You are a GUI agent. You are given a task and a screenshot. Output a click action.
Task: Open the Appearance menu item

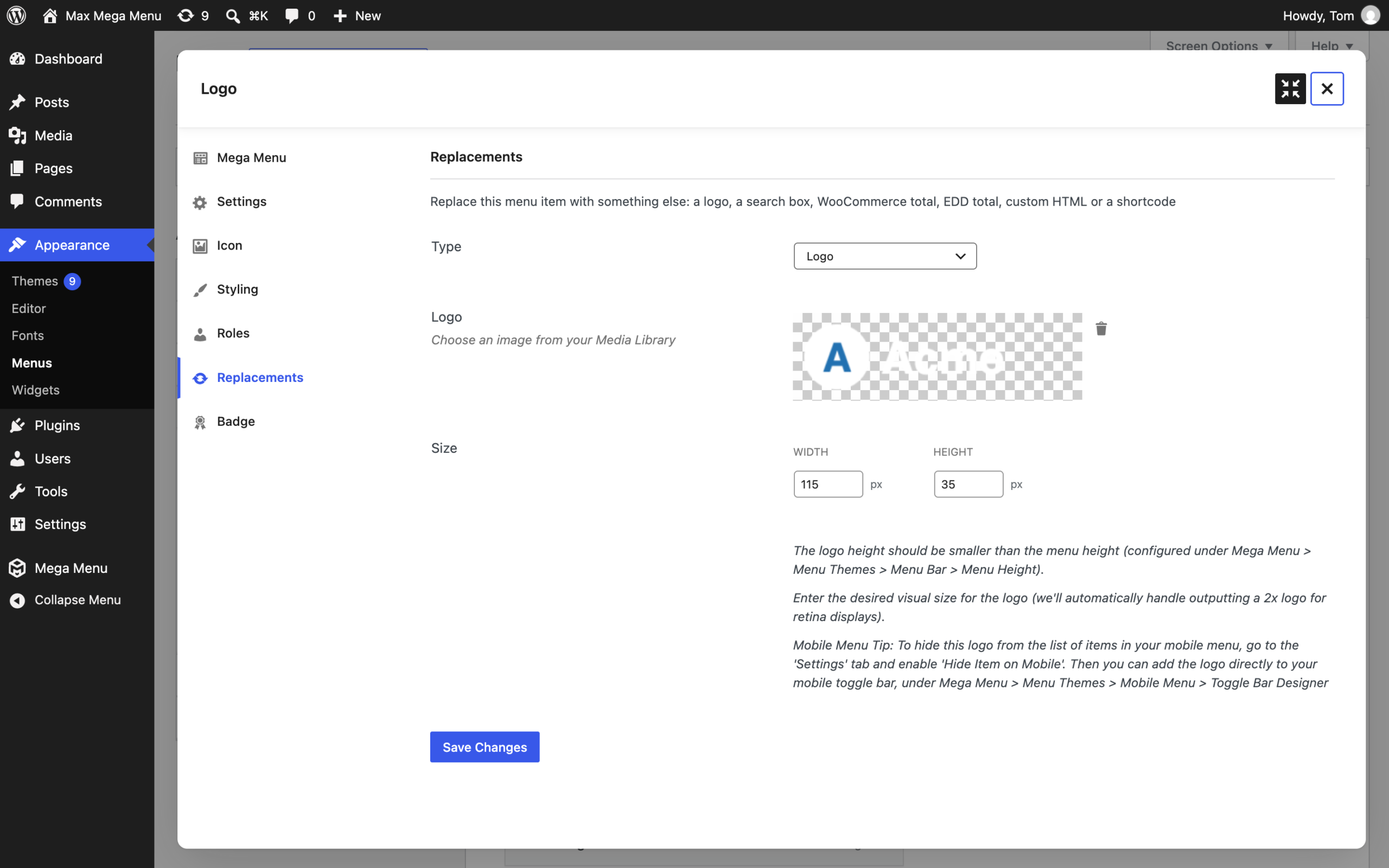pos(77,245)
